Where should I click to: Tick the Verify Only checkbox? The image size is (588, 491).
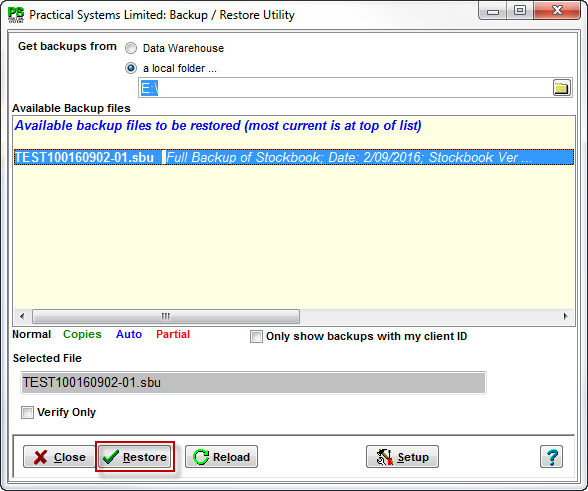27,412
